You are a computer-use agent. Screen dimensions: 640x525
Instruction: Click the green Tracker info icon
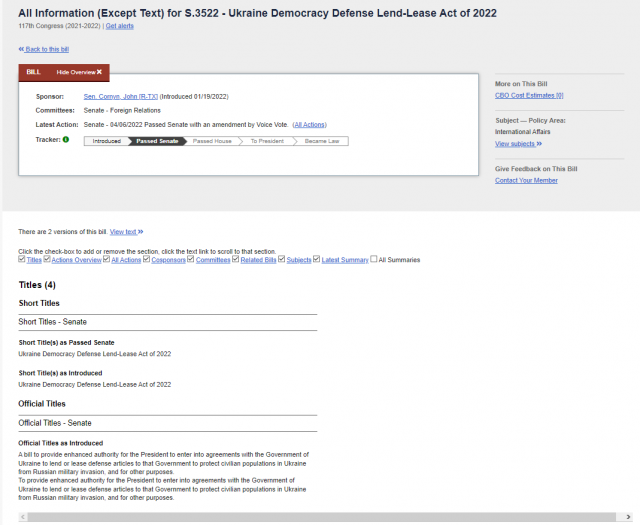click(66, 139)
